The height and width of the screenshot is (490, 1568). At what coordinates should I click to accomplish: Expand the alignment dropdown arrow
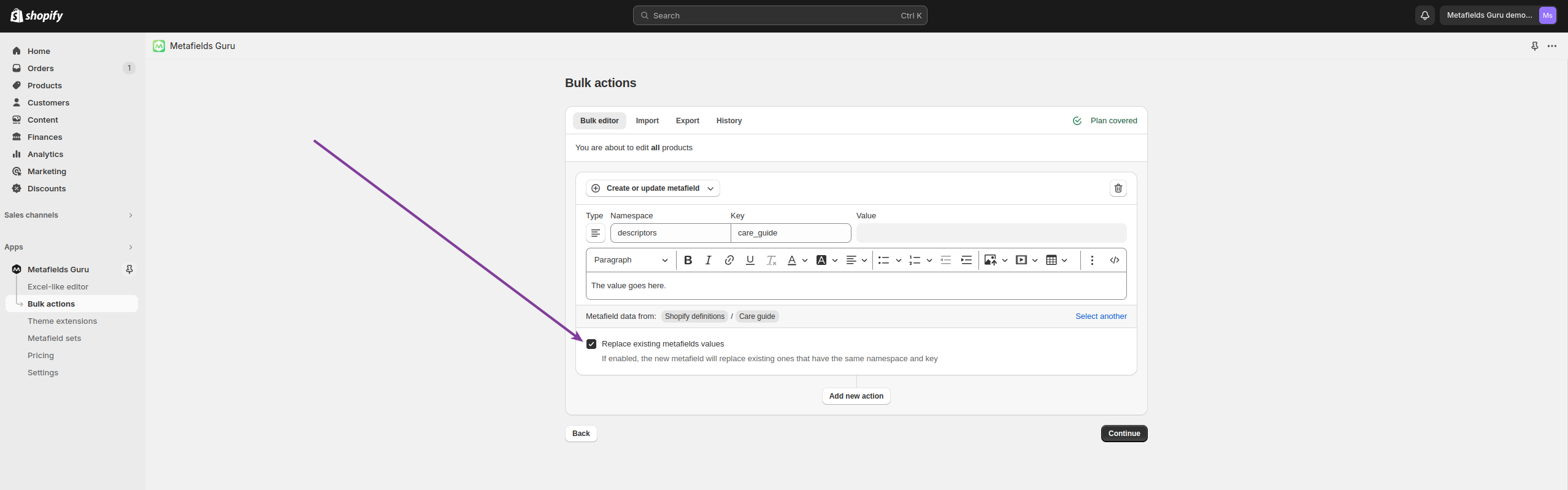864,260
